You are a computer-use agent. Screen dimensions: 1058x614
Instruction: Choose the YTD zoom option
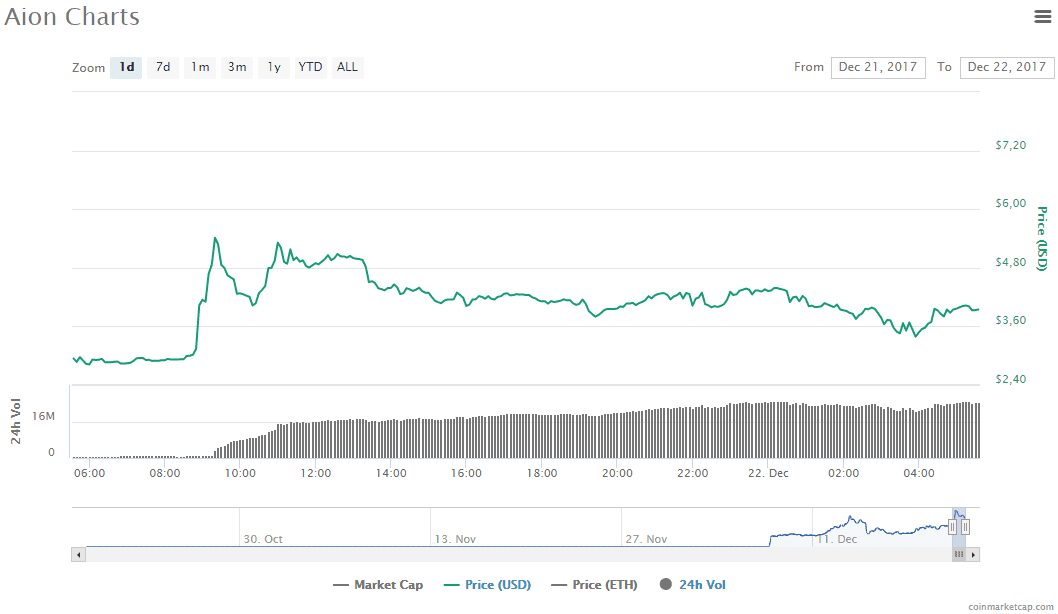tap(310, 67)
